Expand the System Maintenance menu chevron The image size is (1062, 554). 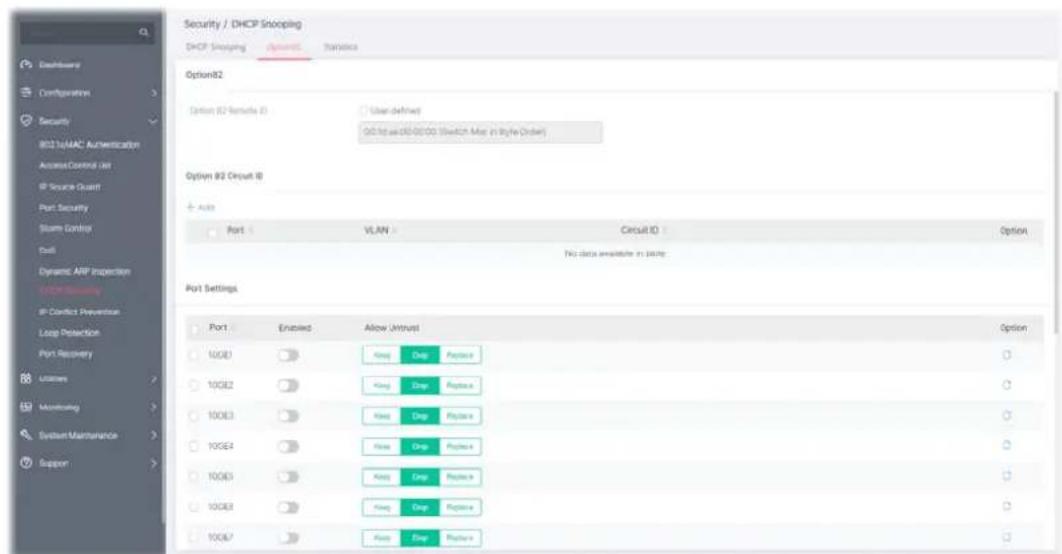(x=154, y=435)
